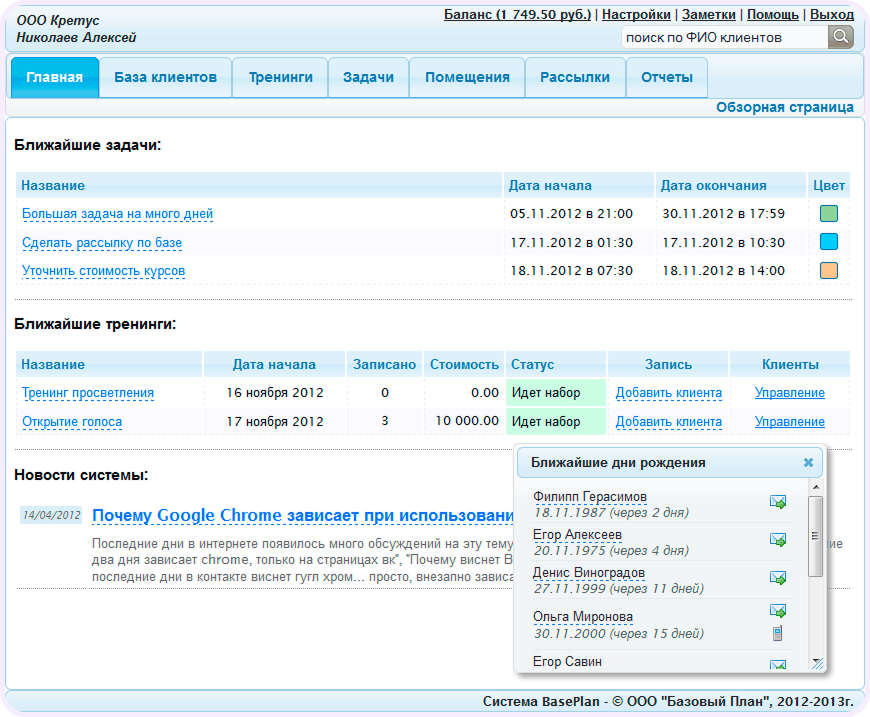Open the Помощь link
Screen dimensions: 870x717
772,14
